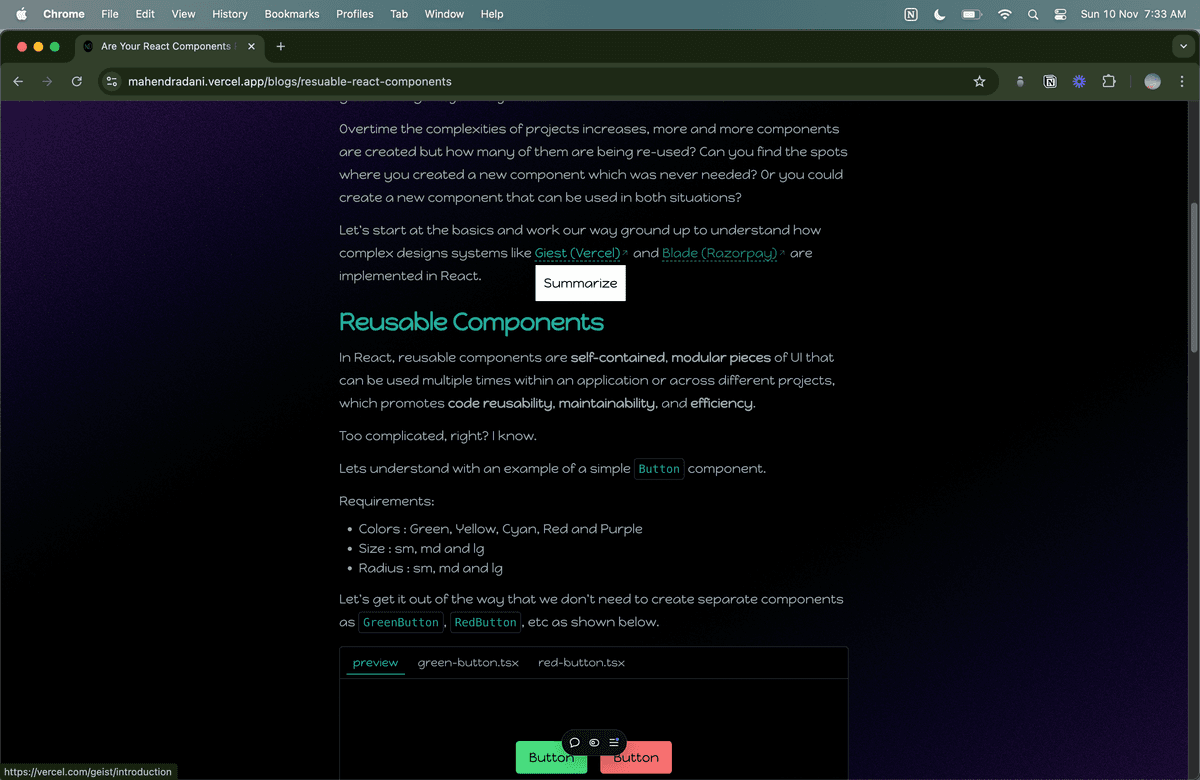This screenshot has height=780, width=1200.
Task: Open the comment icon in Vercel toolbar
Action: click(x=575, y=743)
